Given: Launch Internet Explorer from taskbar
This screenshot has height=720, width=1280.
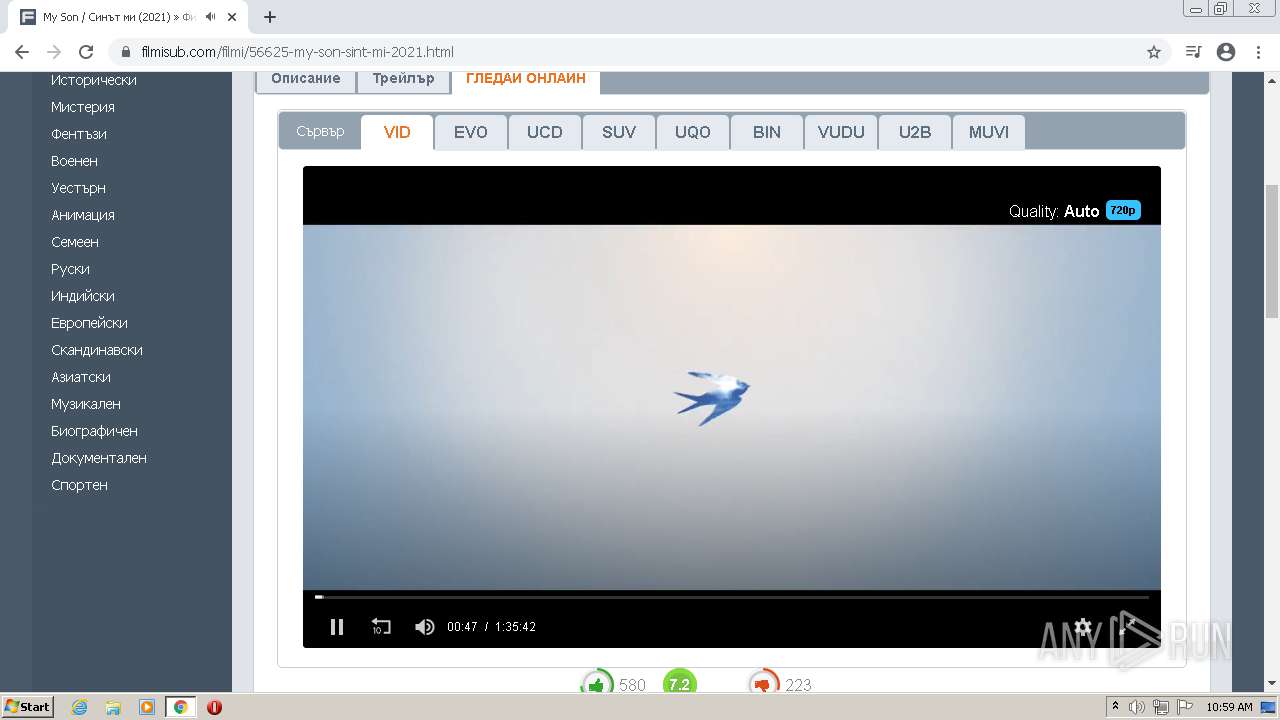Looking at the screenshot, I should click(x=79, y=707).
